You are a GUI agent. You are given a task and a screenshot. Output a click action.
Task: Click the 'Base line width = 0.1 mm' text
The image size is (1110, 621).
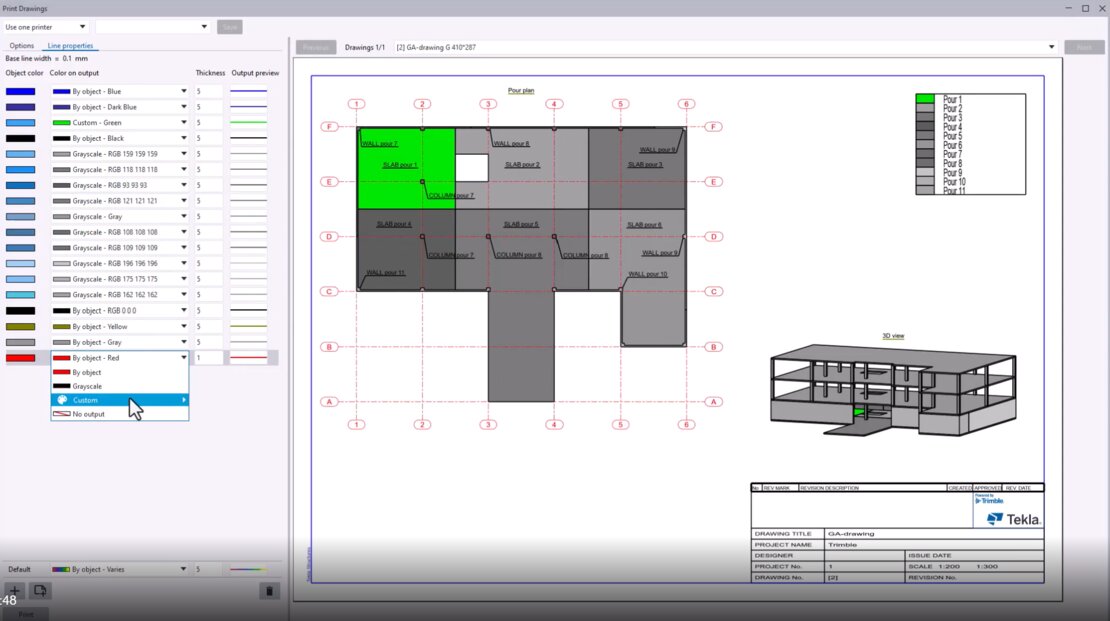(47, 59)
